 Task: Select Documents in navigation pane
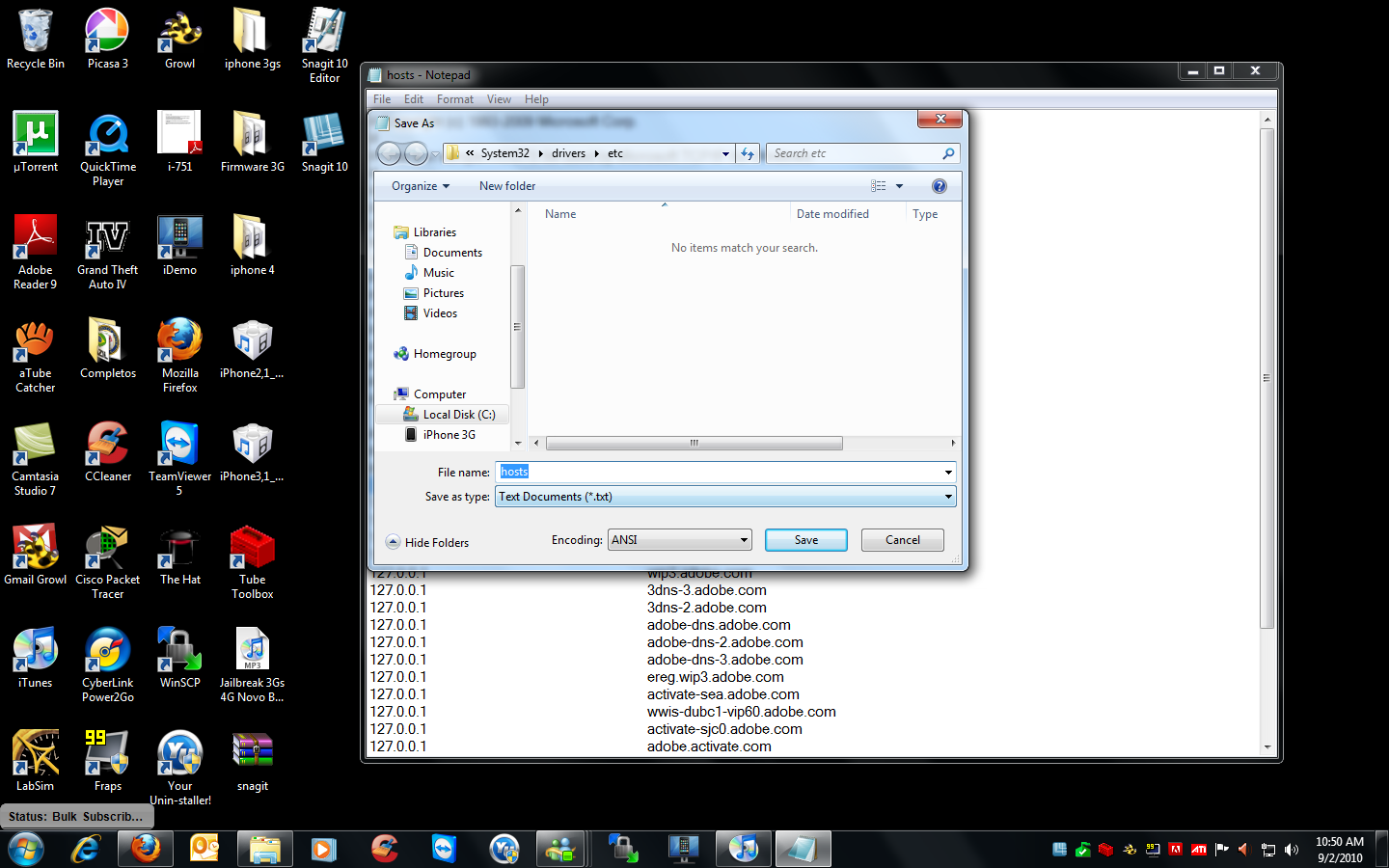pyautogui.click(x=443, y=253)
